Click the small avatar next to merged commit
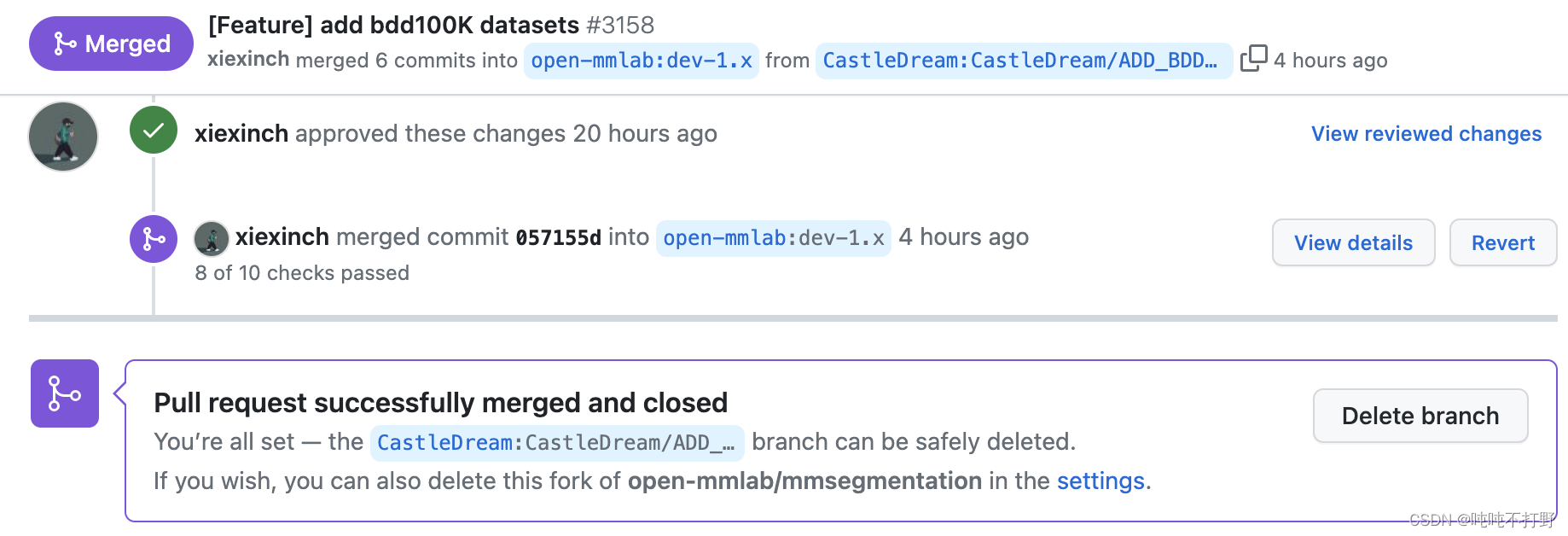Image resolution: width=1568 pixels, height=536 pixels. click(211, 239)
